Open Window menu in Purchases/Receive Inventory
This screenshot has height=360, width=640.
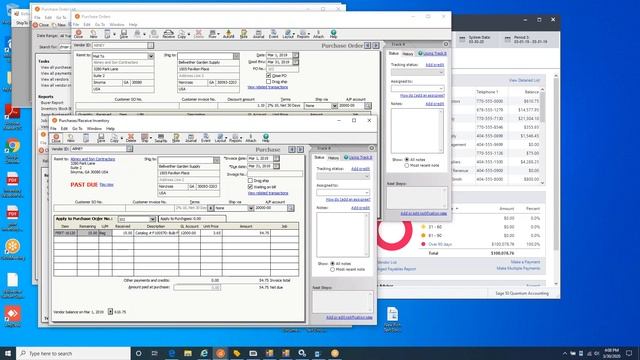click(x=94, y=129)
